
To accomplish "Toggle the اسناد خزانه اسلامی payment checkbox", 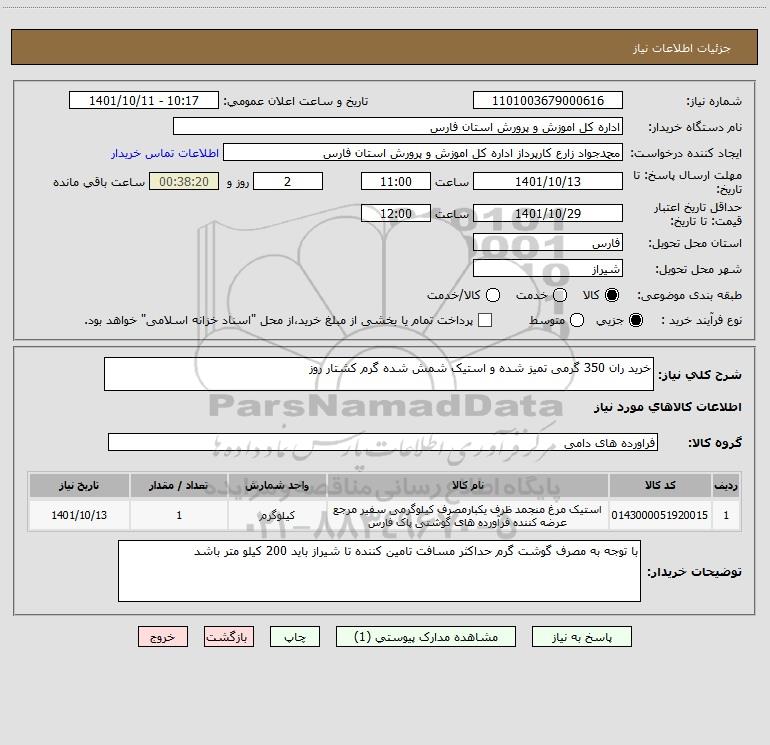I will click(485, 320).
